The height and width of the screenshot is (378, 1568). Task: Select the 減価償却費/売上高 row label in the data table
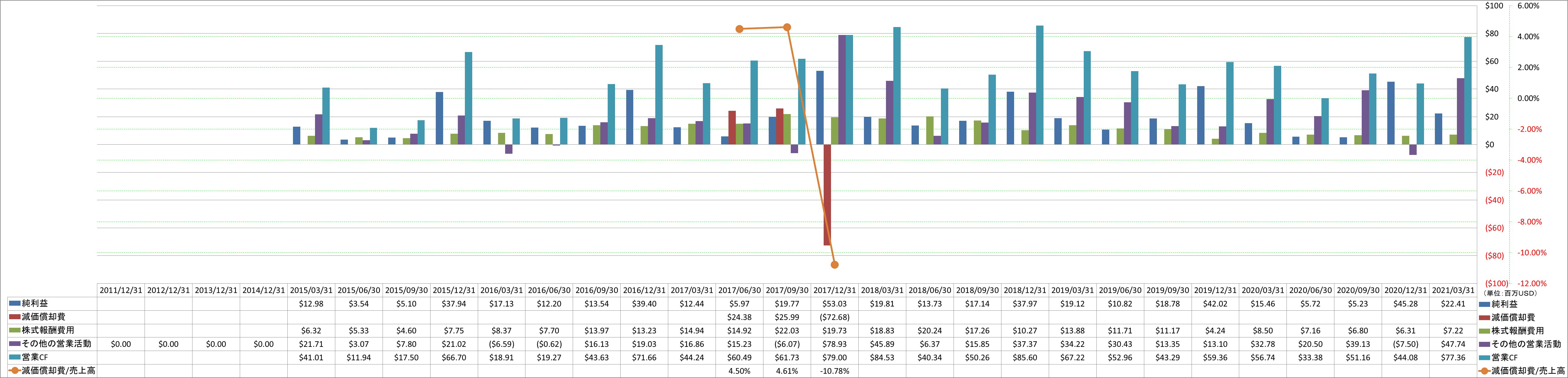pyautogui.click(x=58, y=370)
